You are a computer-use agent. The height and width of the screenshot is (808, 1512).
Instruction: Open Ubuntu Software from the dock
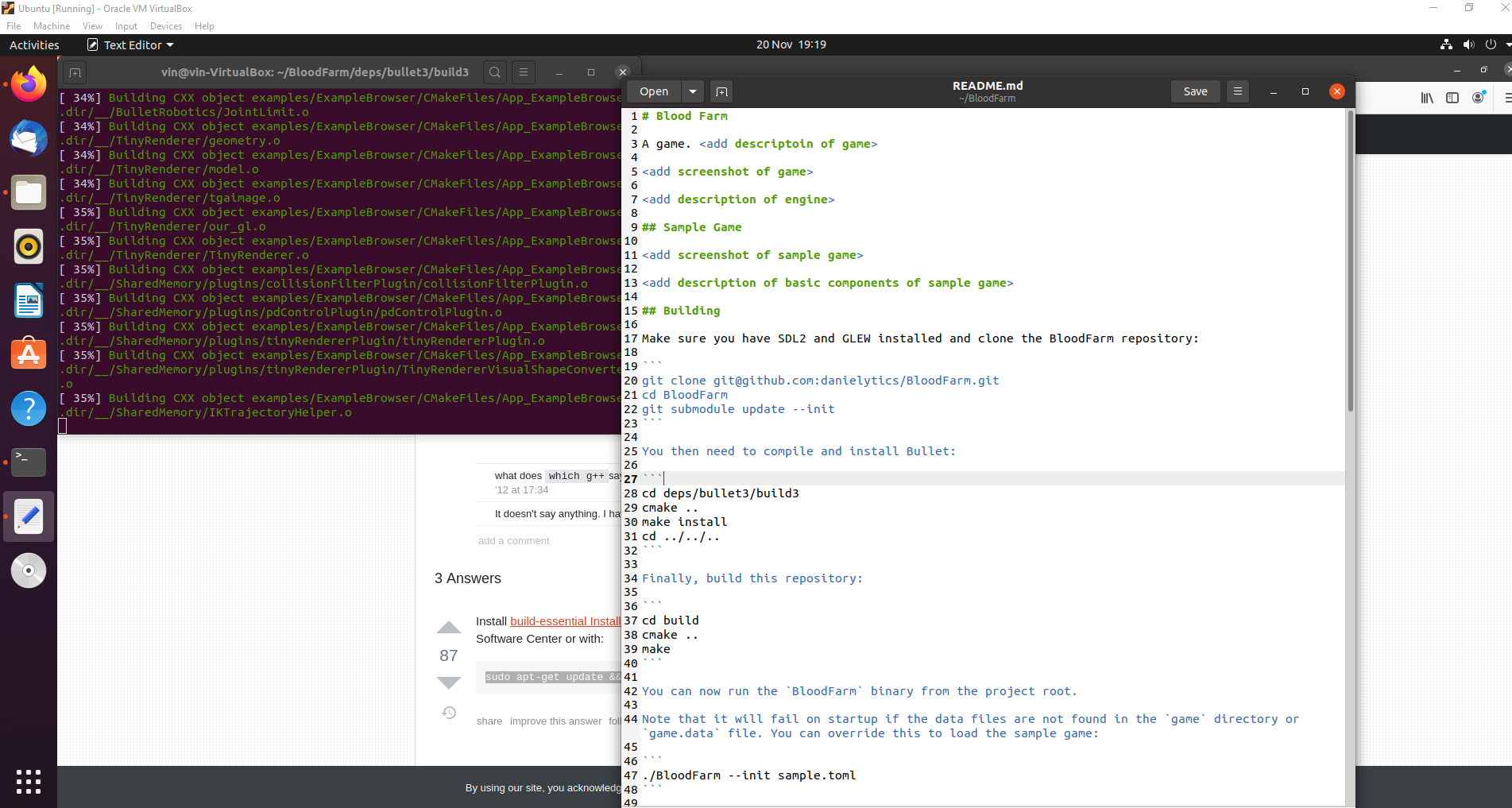point(29,354)
